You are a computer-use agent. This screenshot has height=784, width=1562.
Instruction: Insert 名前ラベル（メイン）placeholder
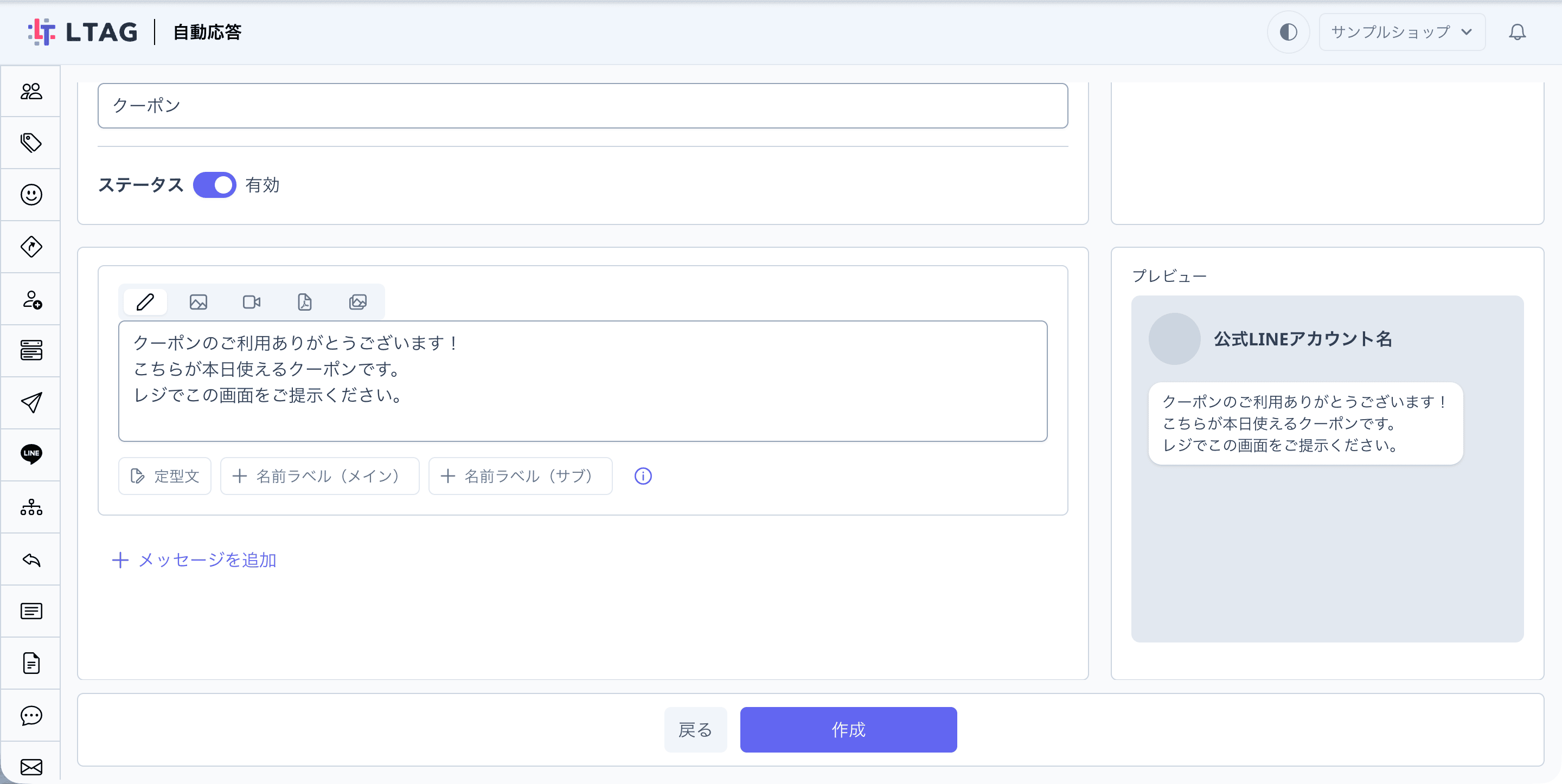(x=319, y=476)
